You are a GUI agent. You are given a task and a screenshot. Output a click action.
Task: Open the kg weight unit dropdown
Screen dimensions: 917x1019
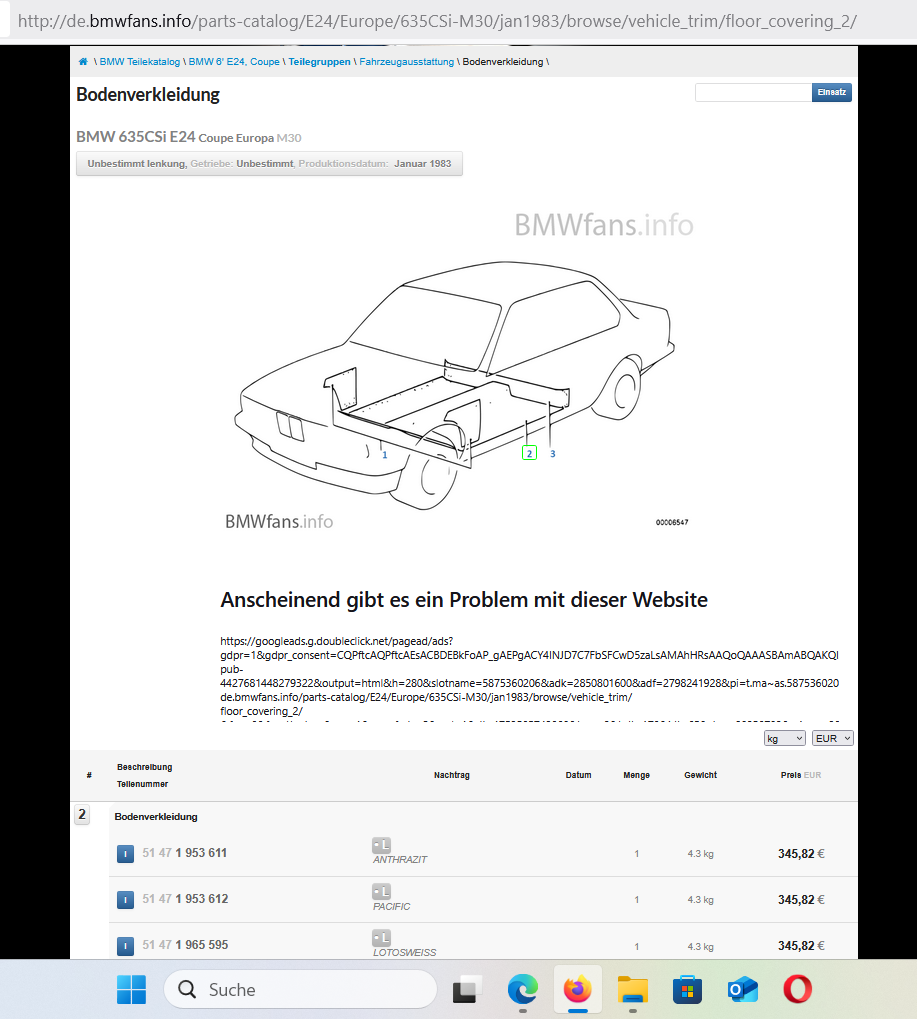(x=784, y=738)
